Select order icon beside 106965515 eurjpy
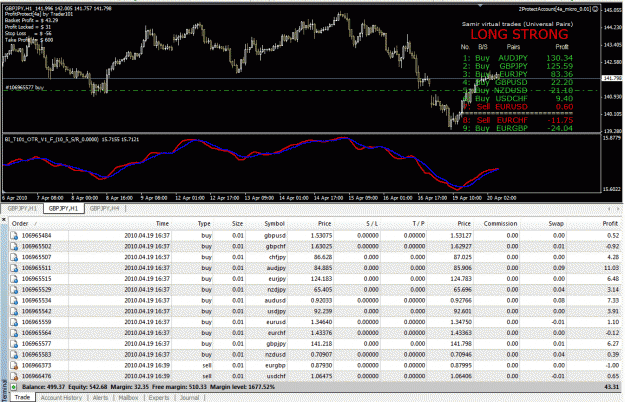This screenshot has width=625, height=402. (x=14, y=279)
